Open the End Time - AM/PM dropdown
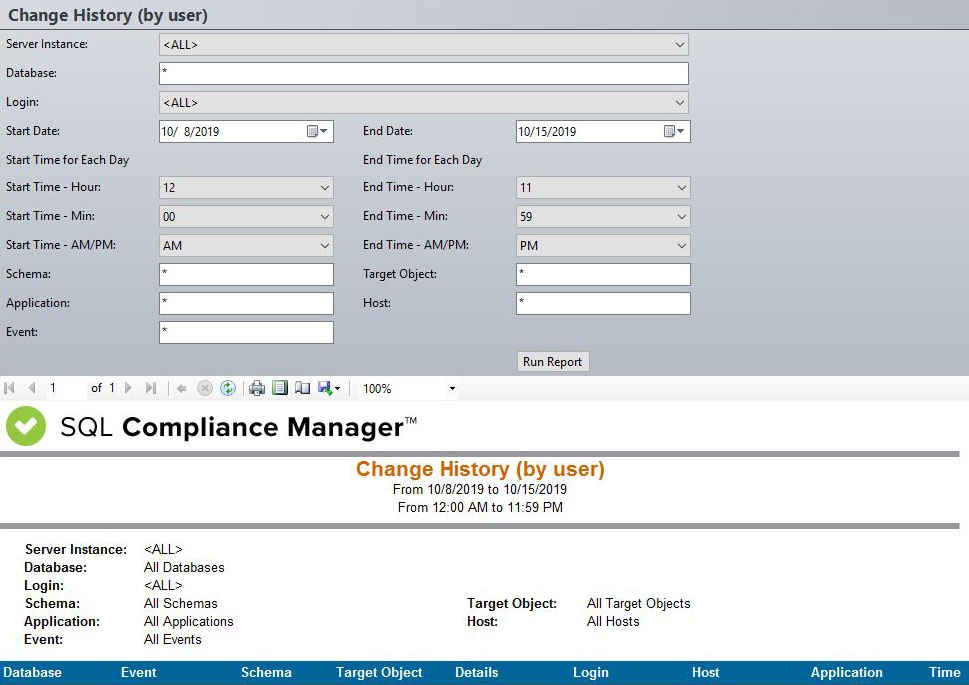This screenshot has height=685, width=969. (681, 246)
